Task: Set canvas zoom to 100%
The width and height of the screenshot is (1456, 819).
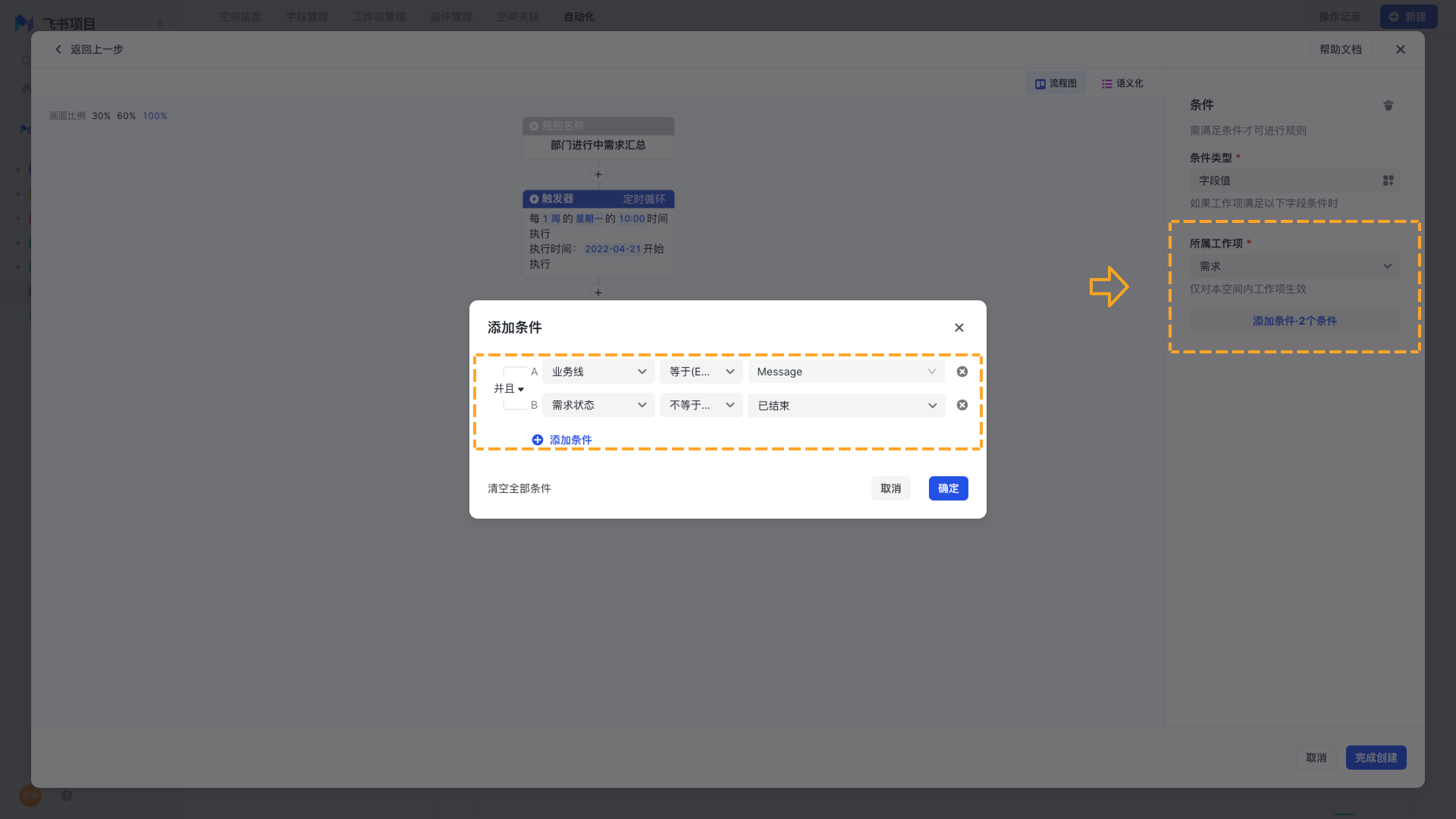Action: coord(154,116)
